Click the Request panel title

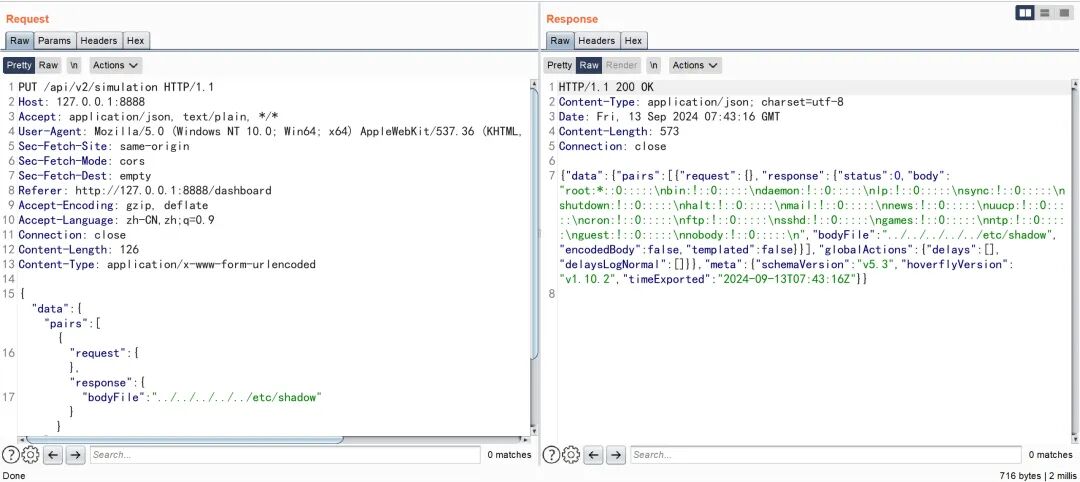click(28, 19)
